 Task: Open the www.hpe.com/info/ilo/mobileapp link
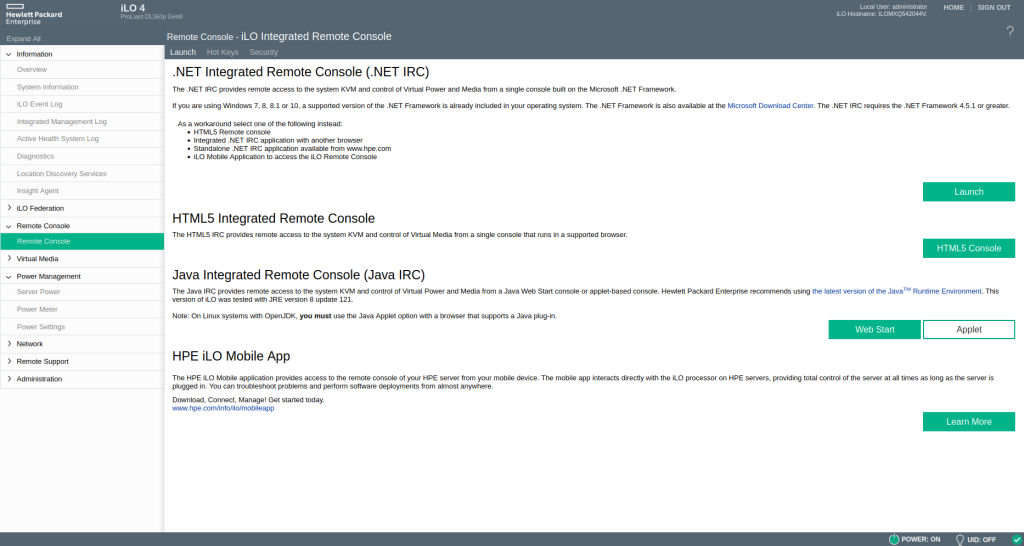(x=223, y=408)
